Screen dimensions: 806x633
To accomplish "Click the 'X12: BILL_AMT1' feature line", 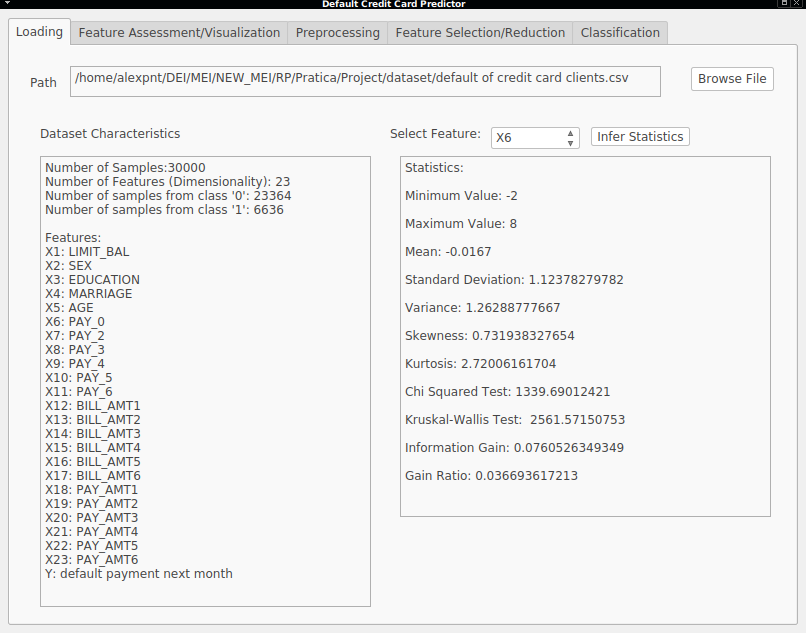I will pyautogui.click(x=93, y=406).
